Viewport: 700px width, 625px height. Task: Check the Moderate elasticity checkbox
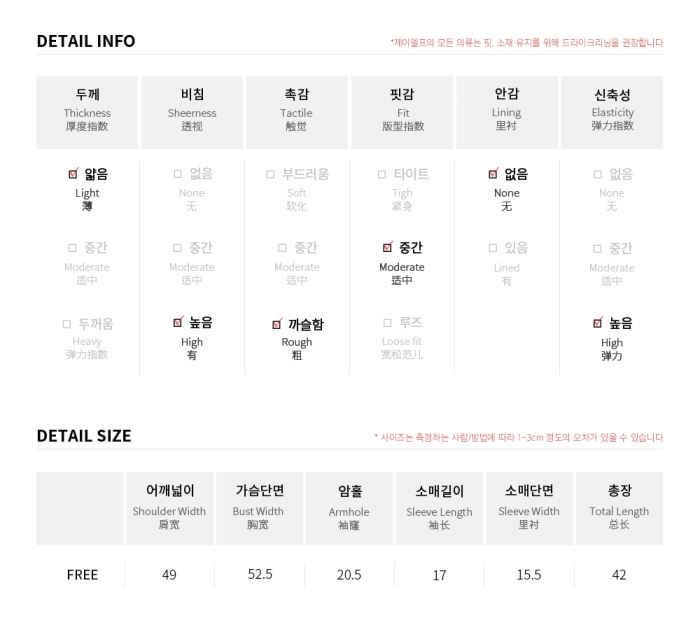[x=597, y=248]
